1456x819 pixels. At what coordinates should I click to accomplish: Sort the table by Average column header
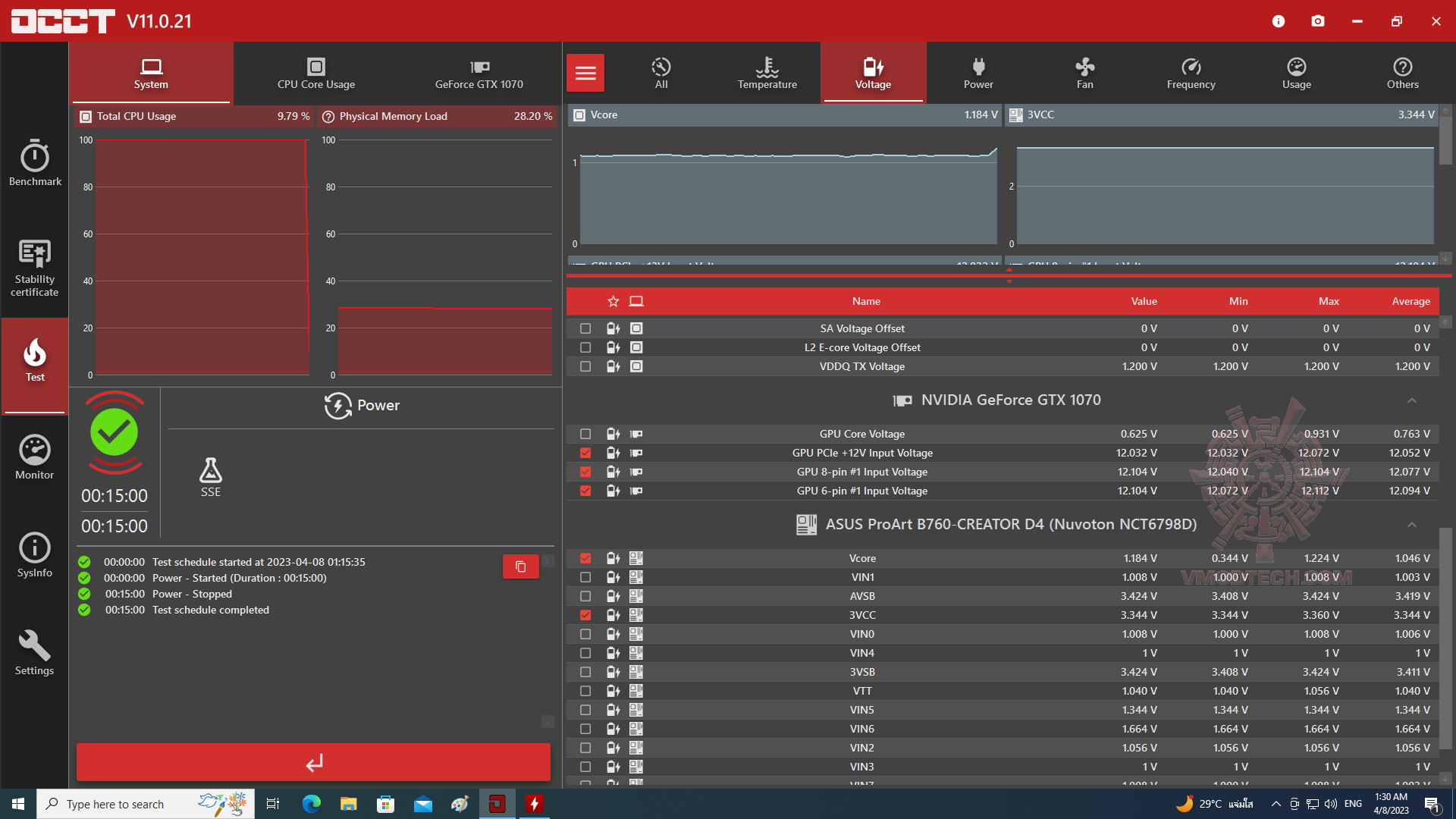(x=1410, y=301)
